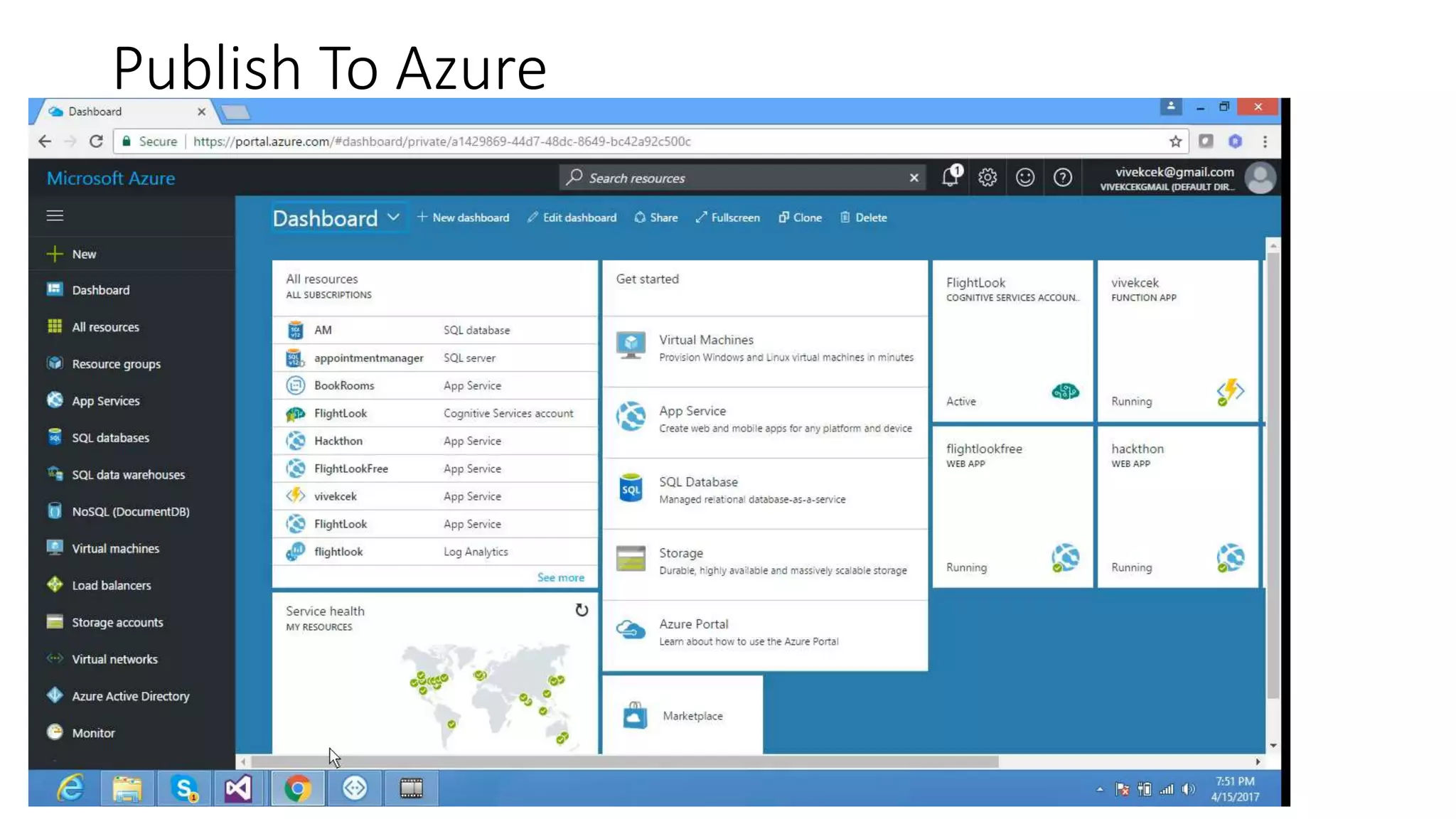
Task: Go back in the browser
Action: 45,141
